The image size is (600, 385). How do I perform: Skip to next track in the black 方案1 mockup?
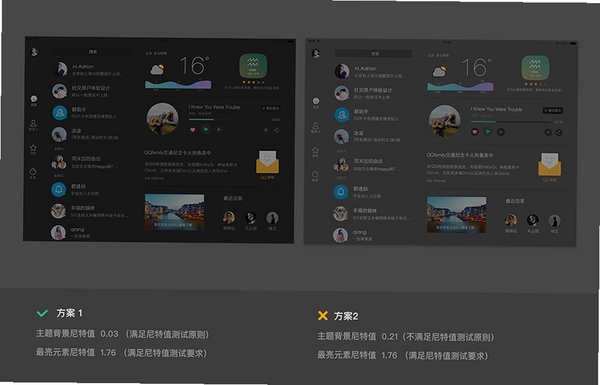click(219, 130)
